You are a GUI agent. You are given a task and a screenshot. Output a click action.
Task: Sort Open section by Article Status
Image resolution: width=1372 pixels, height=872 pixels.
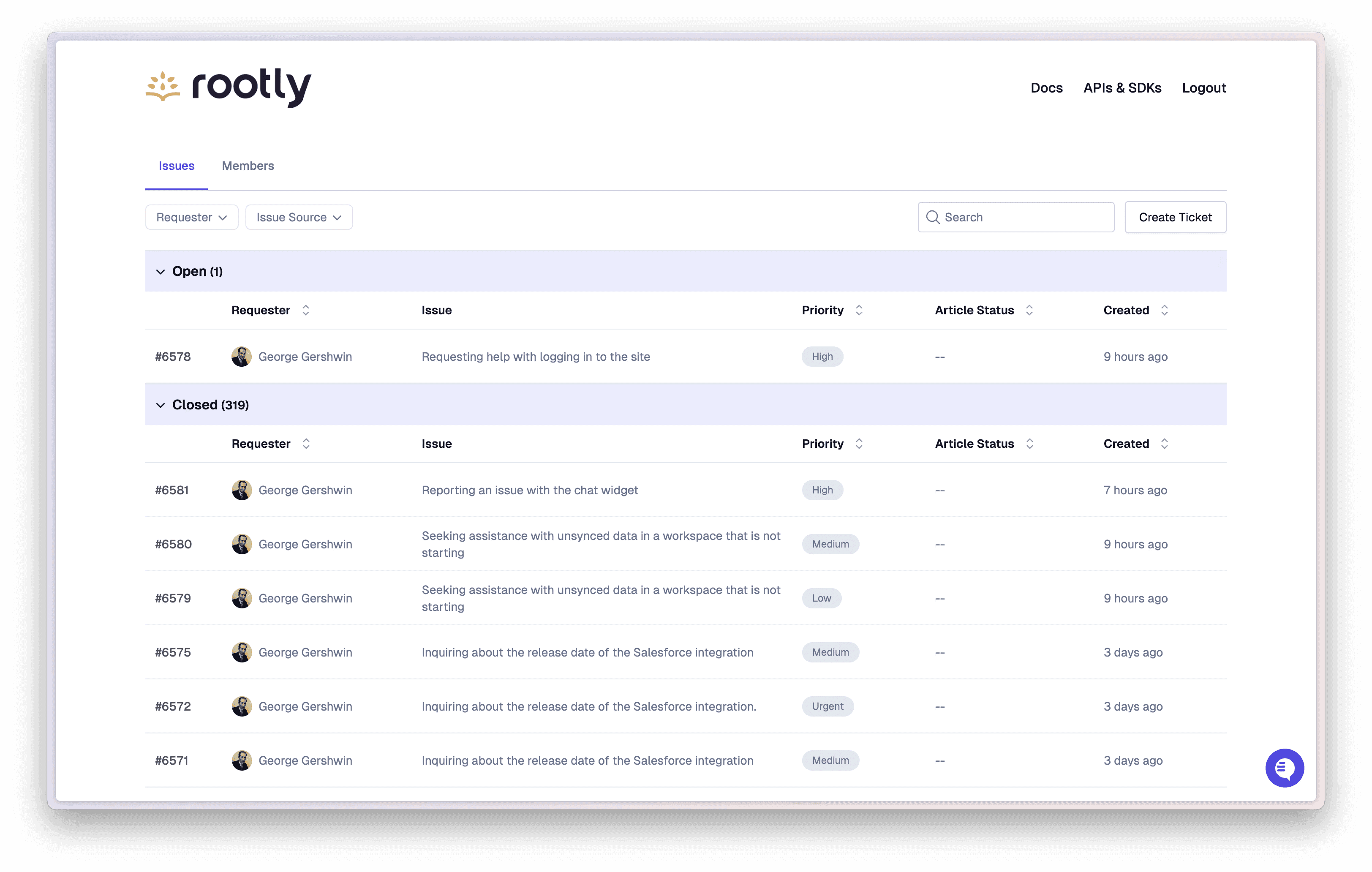tap(1029, 310)
